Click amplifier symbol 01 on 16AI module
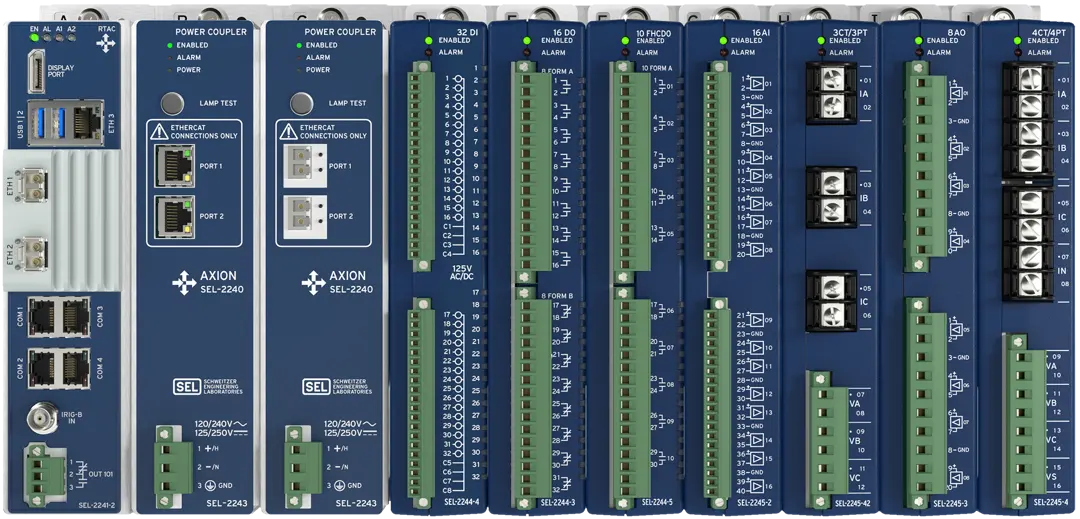 pyautogui.click(x=757, y=83)
